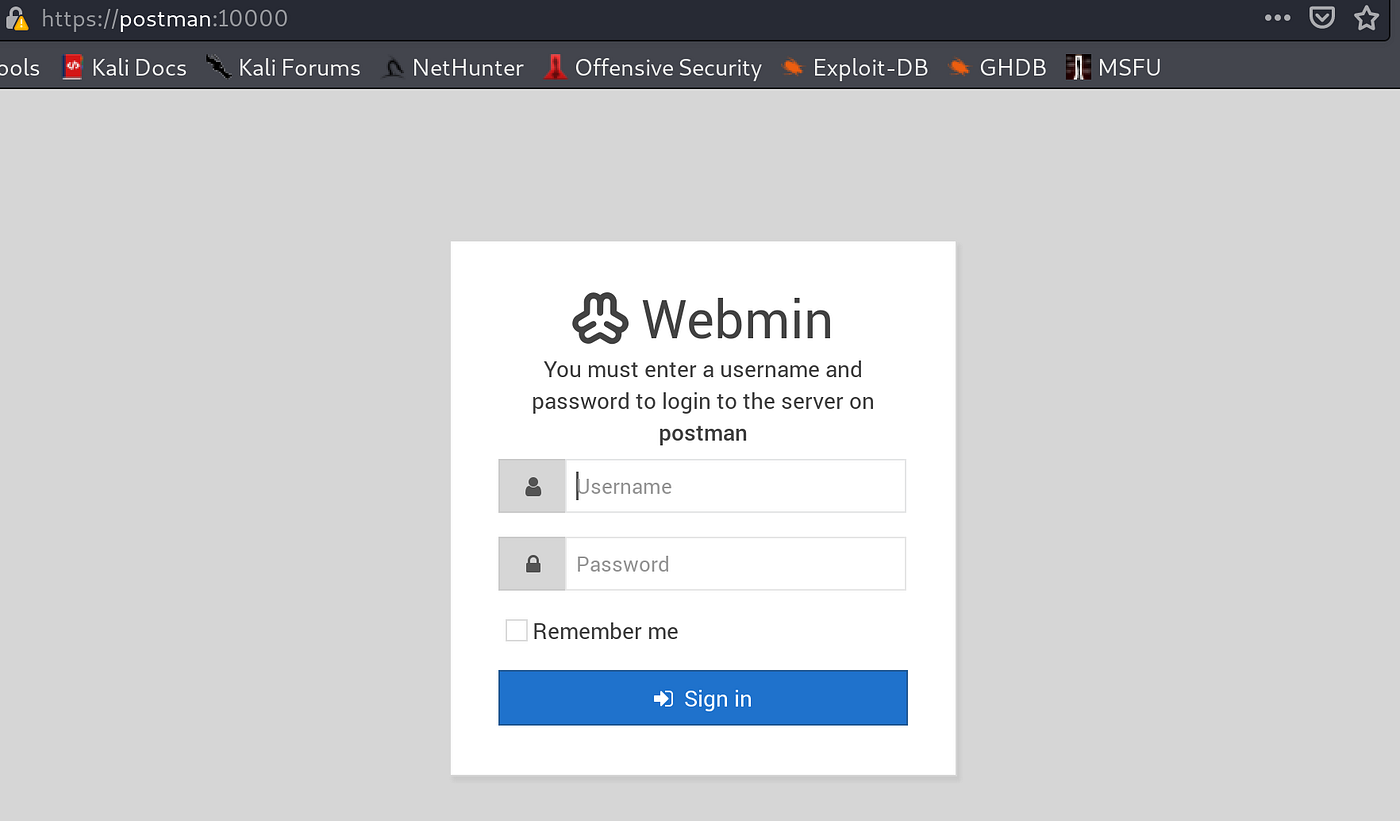The width and height of the screenshot is (1400, 821).
Task: Click the bold 'postman' server name
Action: [x=703, y=434]
